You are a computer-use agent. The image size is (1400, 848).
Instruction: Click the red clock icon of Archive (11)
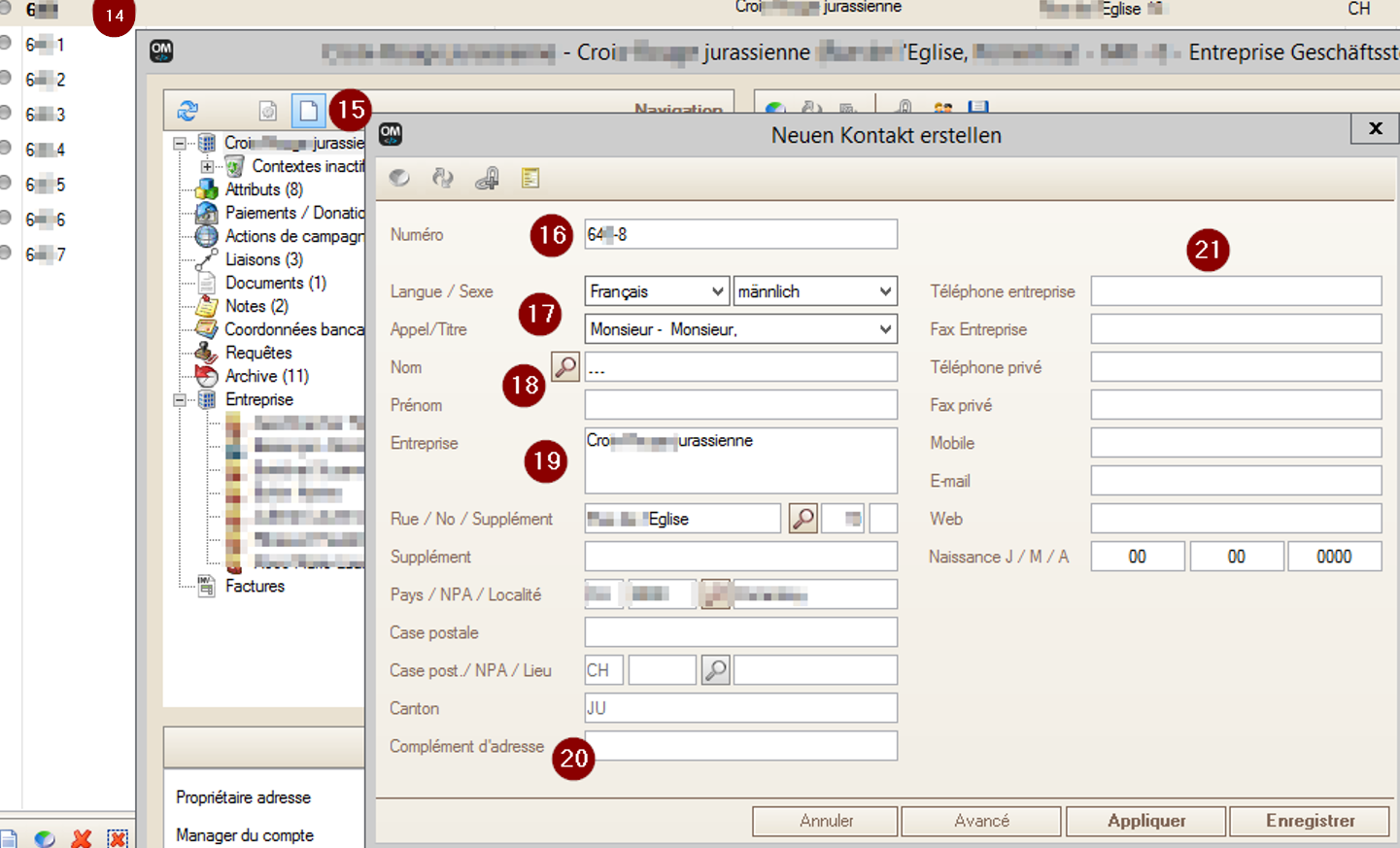(206, 376)
